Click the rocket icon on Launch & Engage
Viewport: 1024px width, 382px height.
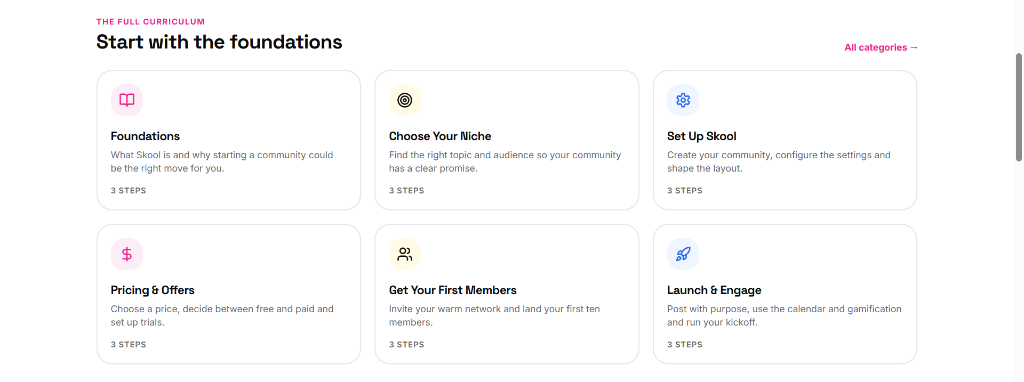(x=683, y=254)
